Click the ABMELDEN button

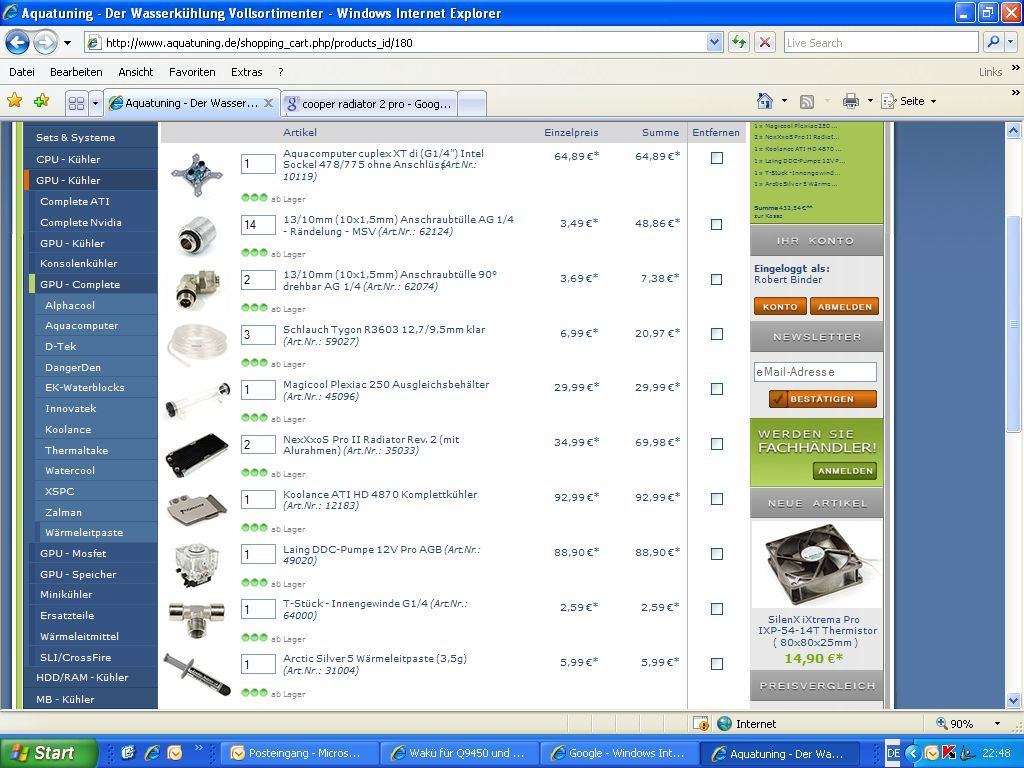(x=844, y=306)
